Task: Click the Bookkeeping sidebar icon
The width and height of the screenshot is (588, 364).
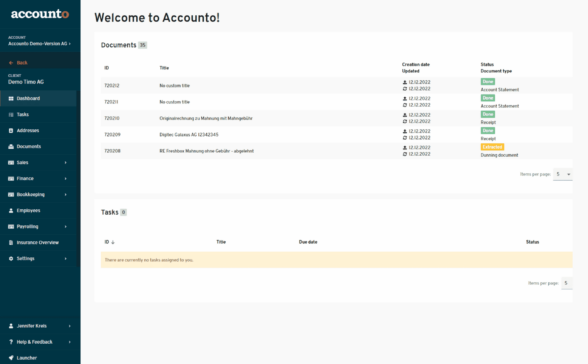Action: [x=11, y=195]
